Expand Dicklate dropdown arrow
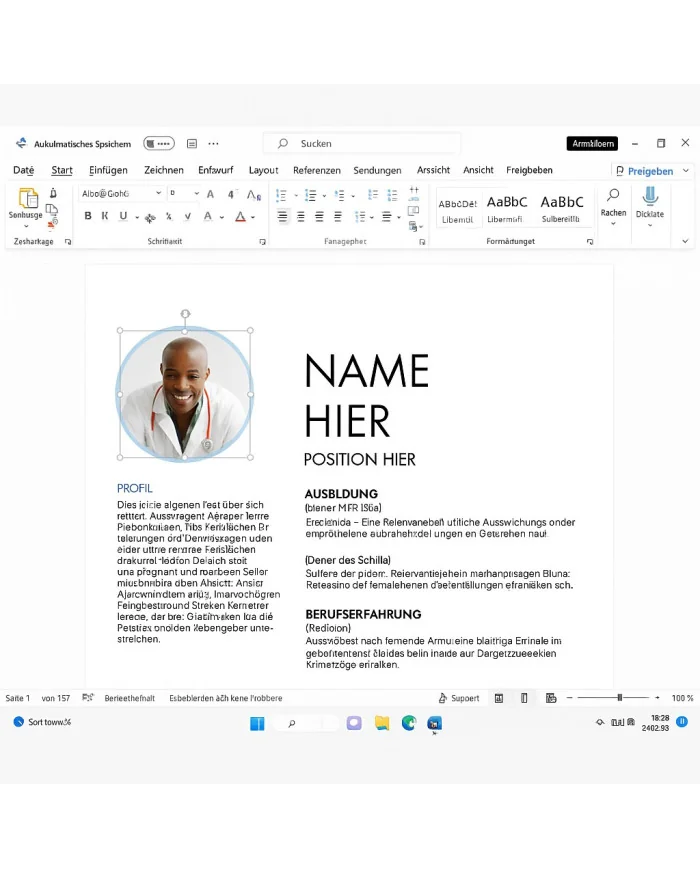The image size is (700, 869). coord(650,225)
